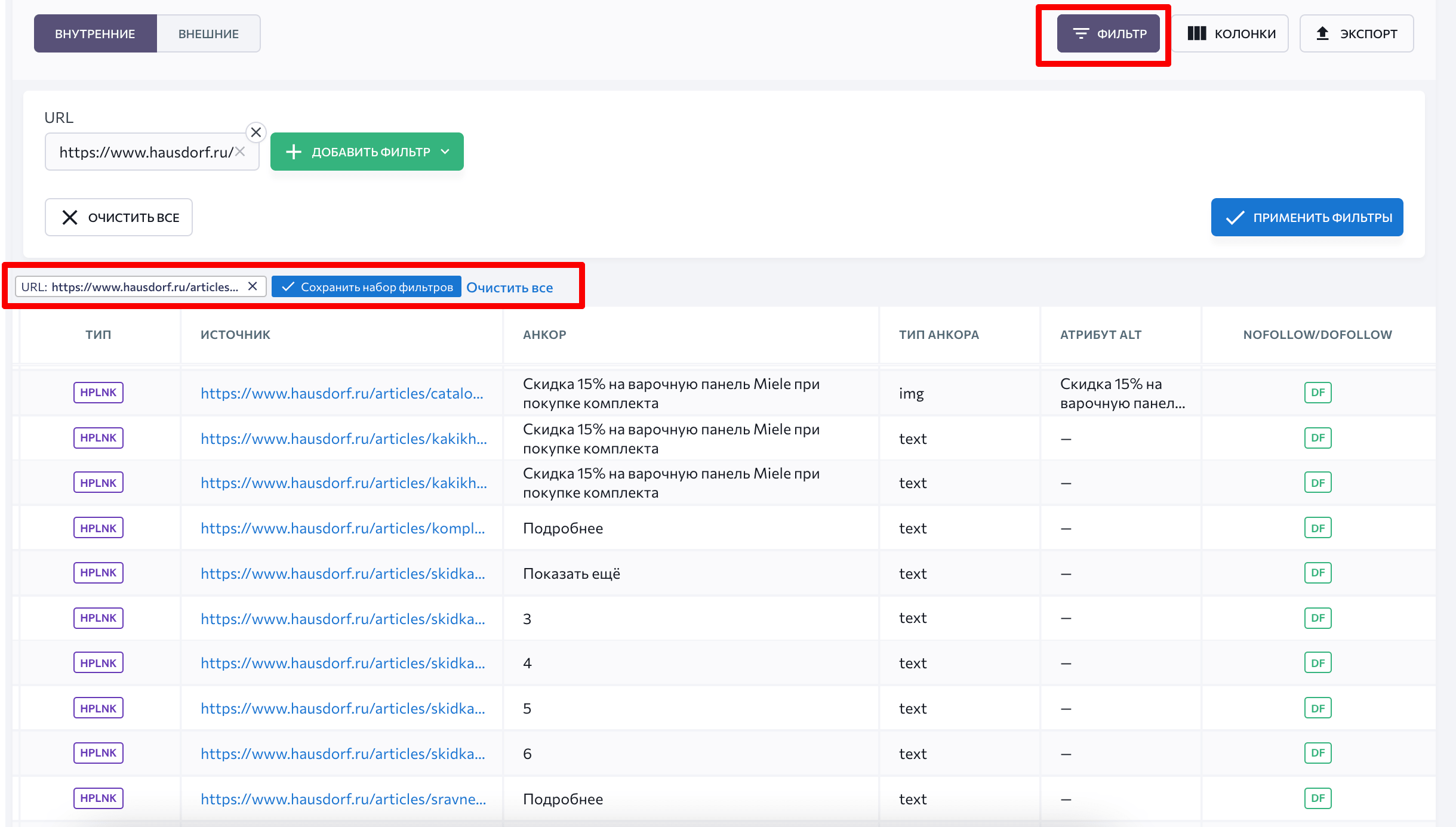Clear the URL input text with the small X
The height and width of the screenshot is (827, 1456).
point(240,152)
